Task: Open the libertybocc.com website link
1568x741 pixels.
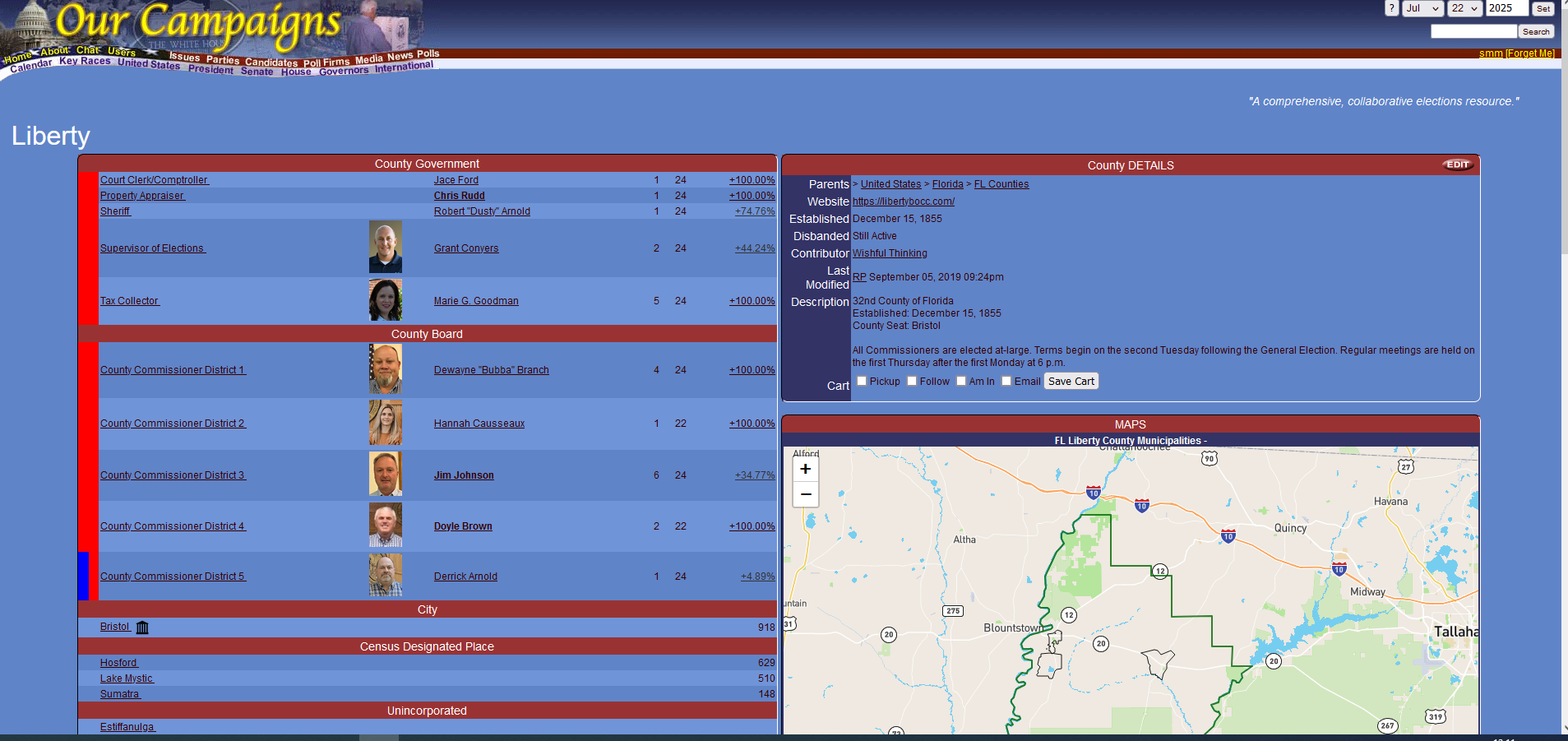Action: [x=903, y=201]
